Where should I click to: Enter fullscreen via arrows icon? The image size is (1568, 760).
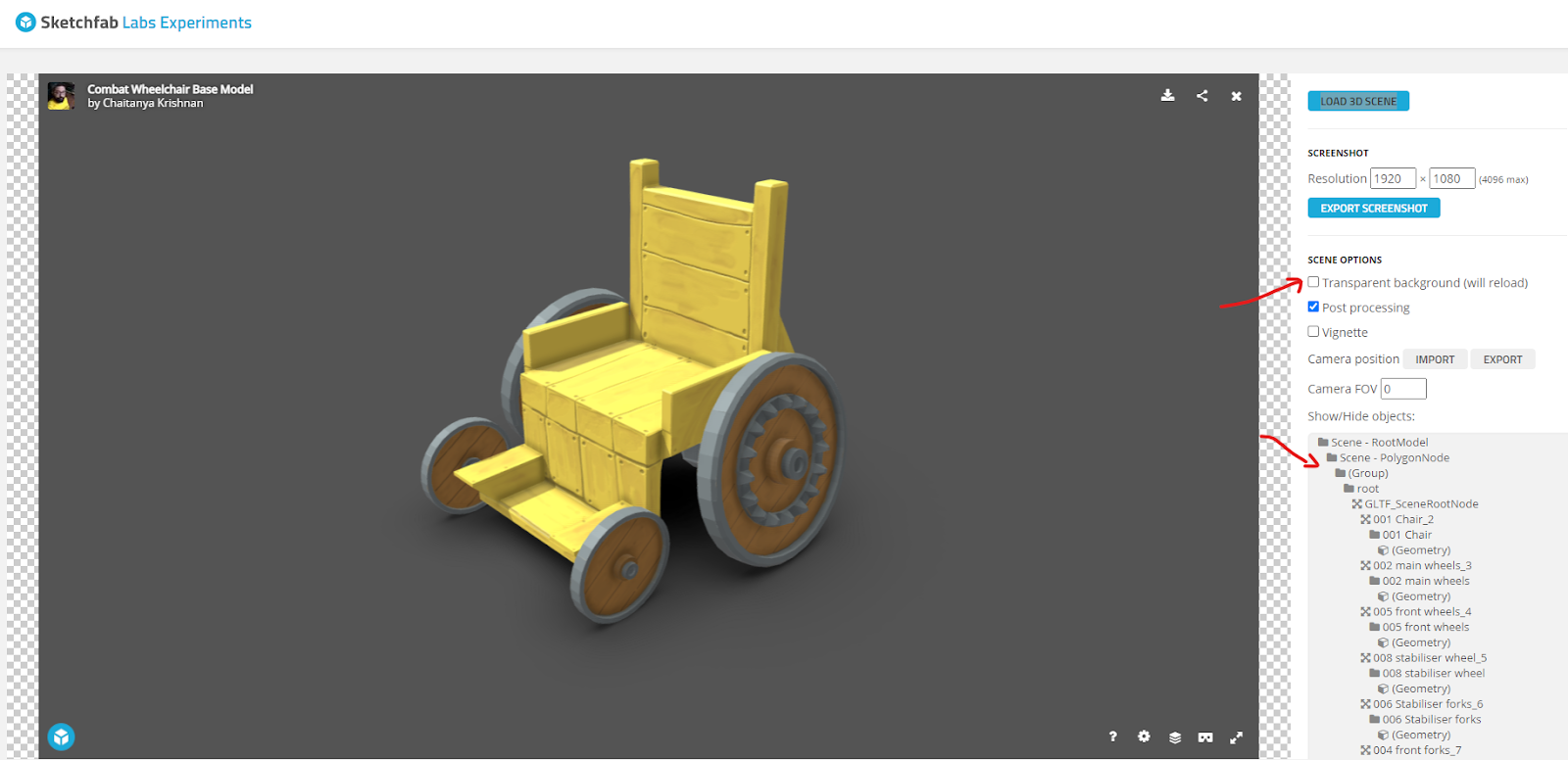tap(1236, 736)
